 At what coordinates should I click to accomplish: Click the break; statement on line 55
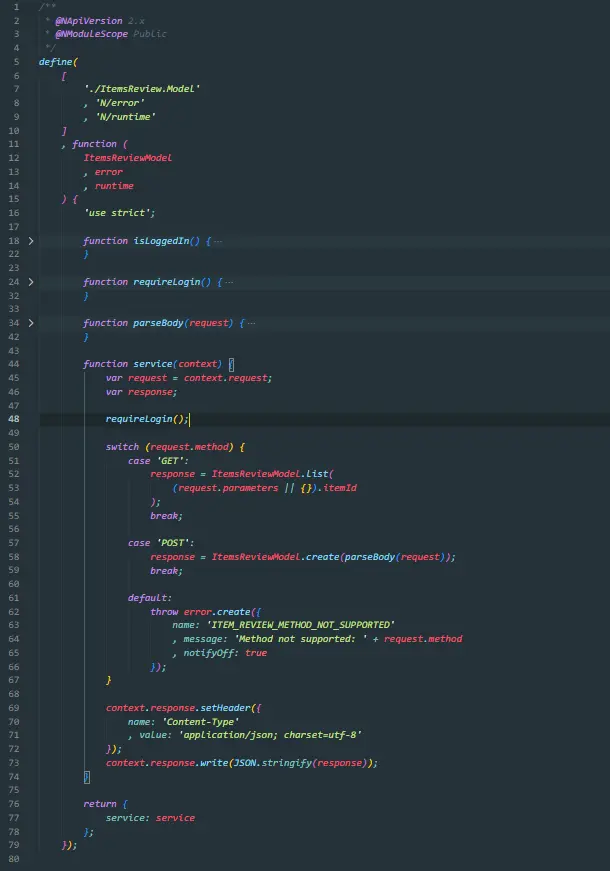[x=167, y=516]
